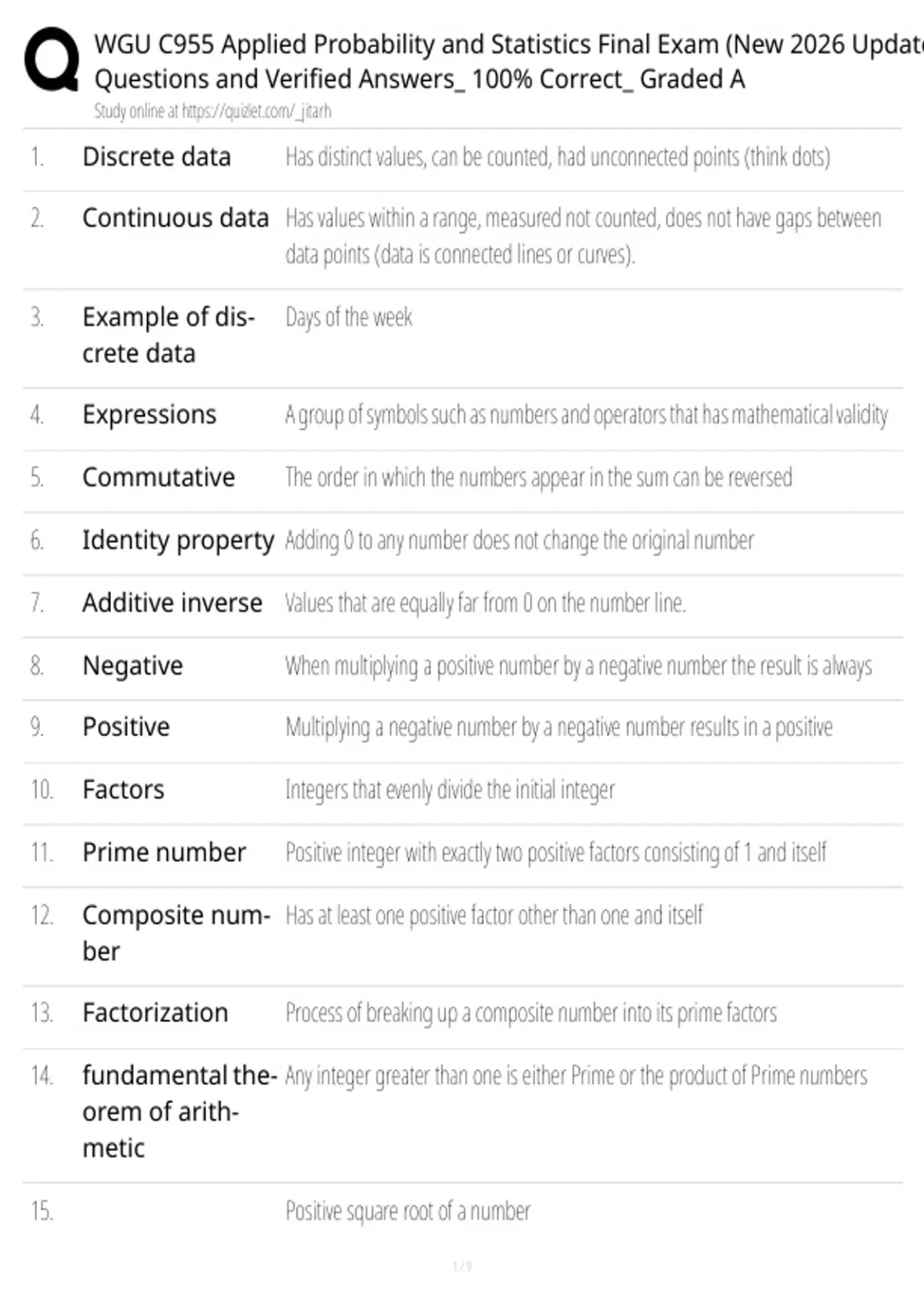
Task: Click the 'Days of the week' definition
Action: [x=349, y=317]
